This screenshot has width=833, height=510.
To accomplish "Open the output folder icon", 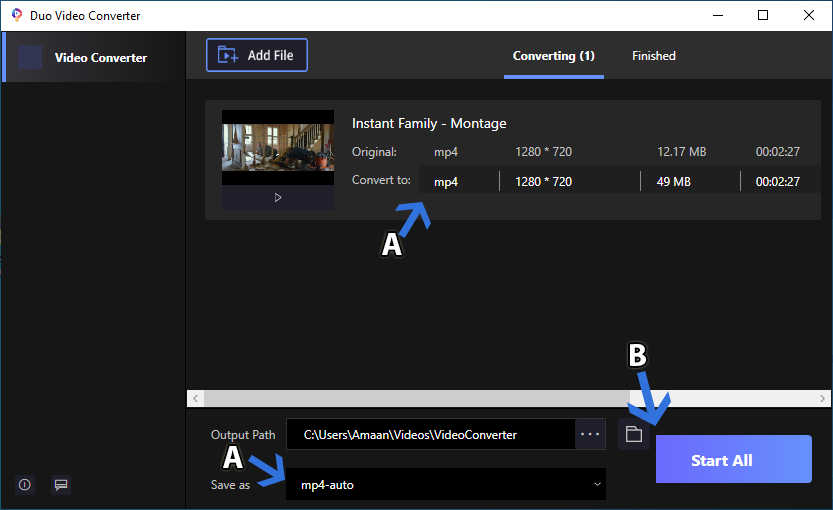I will 634,434.
